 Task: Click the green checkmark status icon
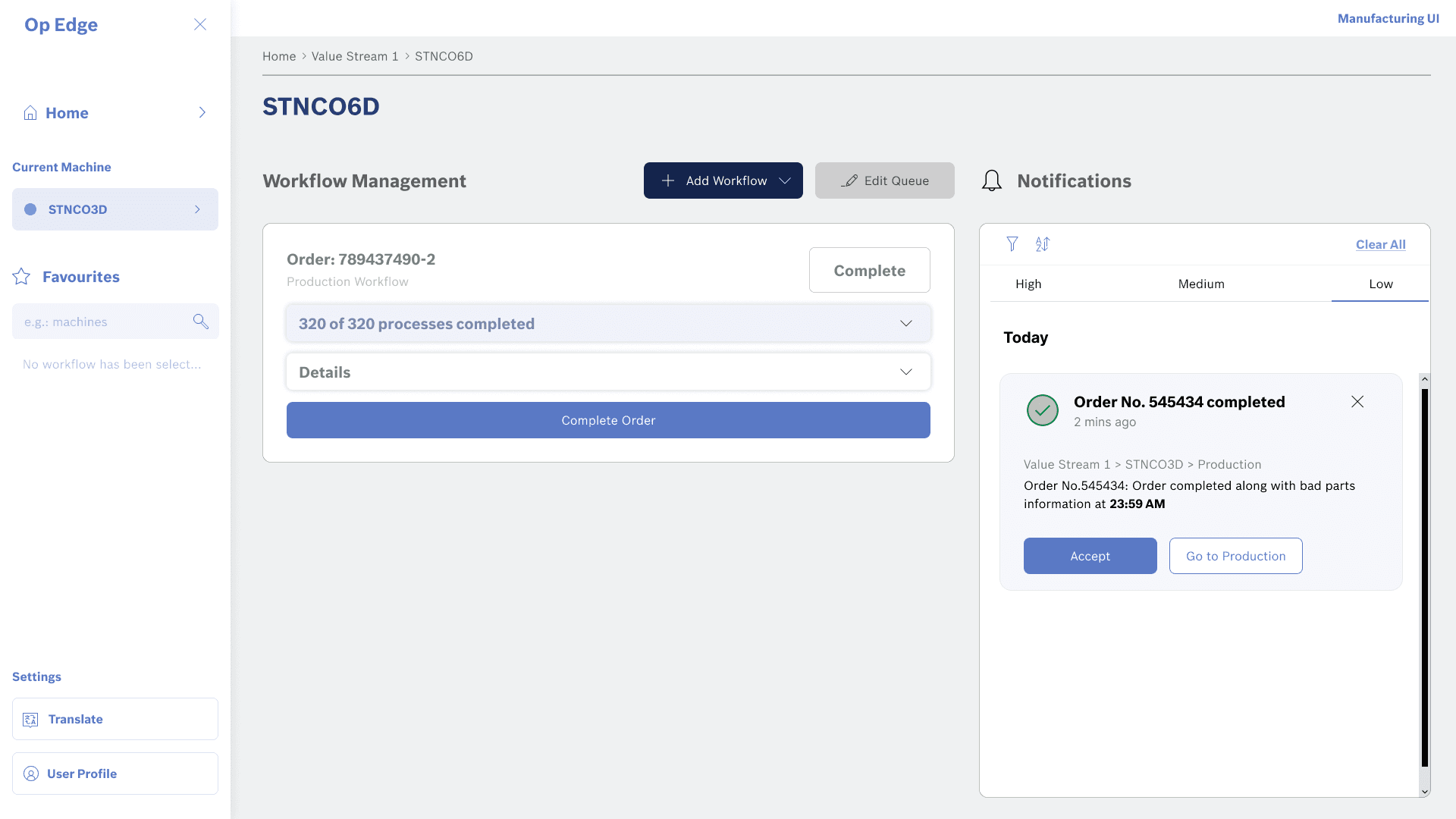[x=1042, y=410]
